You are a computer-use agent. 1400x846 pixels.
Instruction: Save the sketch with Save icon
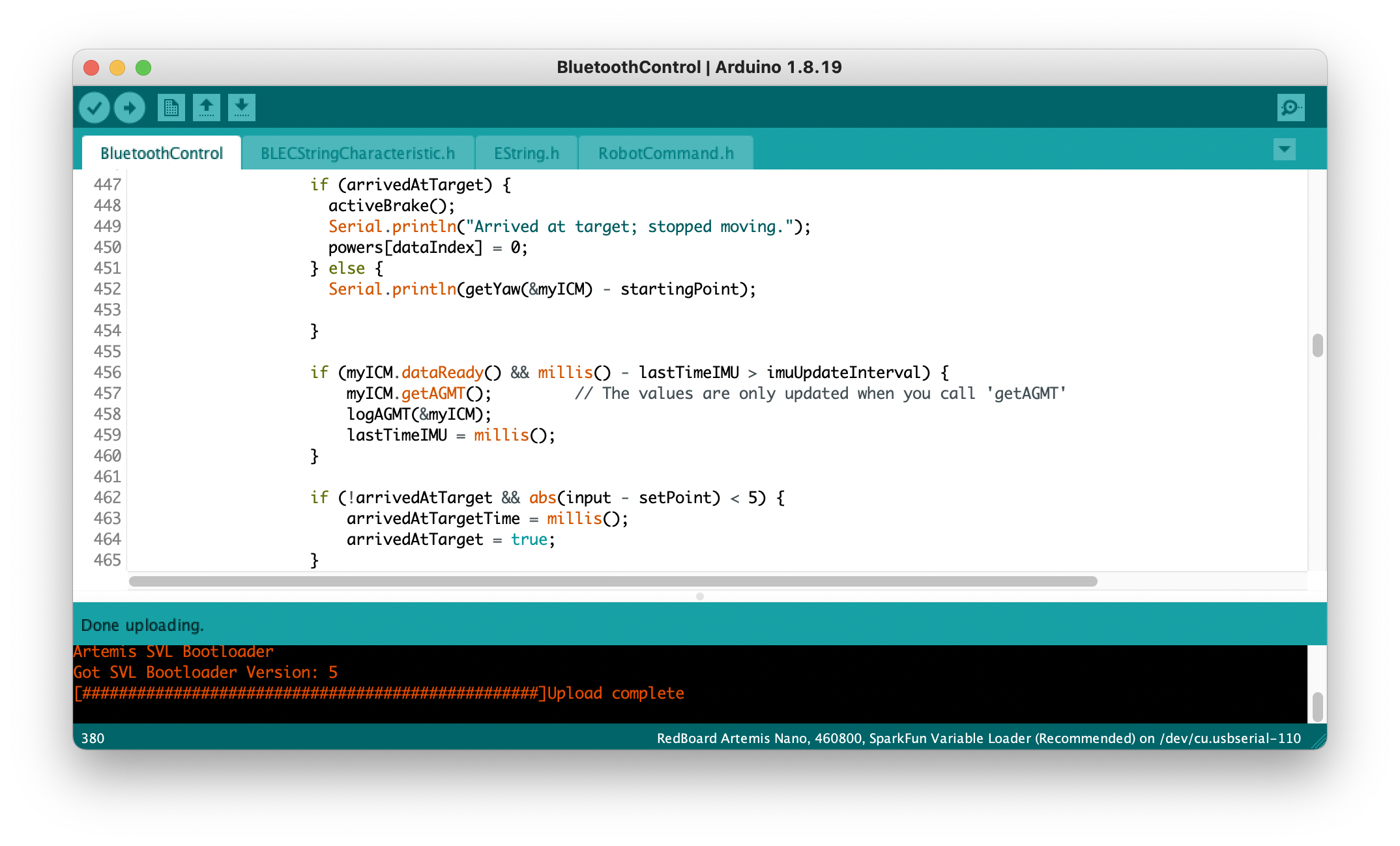pos(242,108)
